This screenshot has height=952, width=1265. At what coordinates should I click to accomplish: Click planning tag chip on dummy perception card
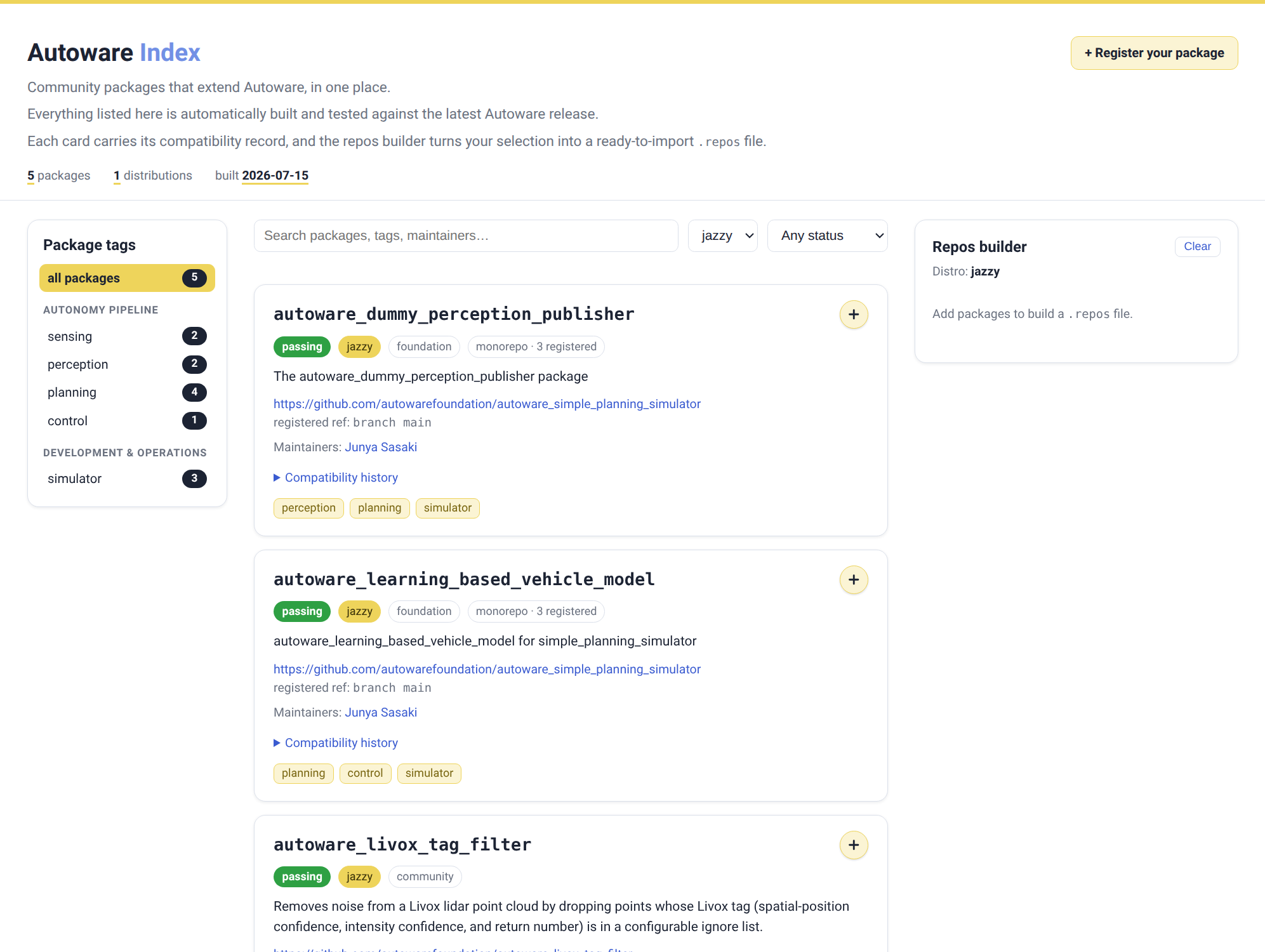point(380,508)
